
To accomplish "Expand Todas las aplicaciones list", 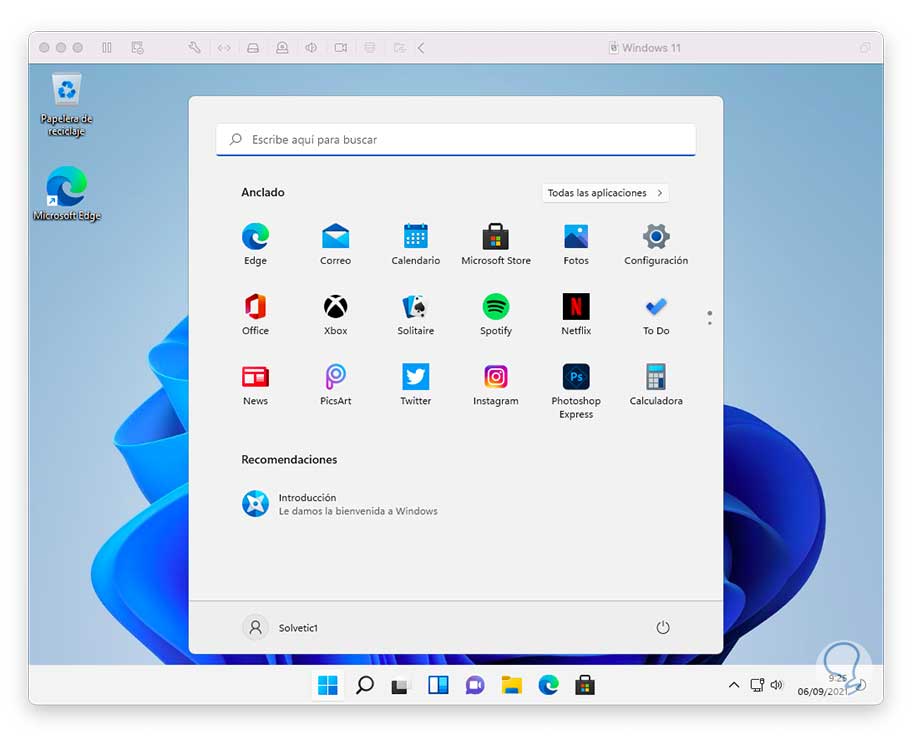I will (x=605, y=193).
